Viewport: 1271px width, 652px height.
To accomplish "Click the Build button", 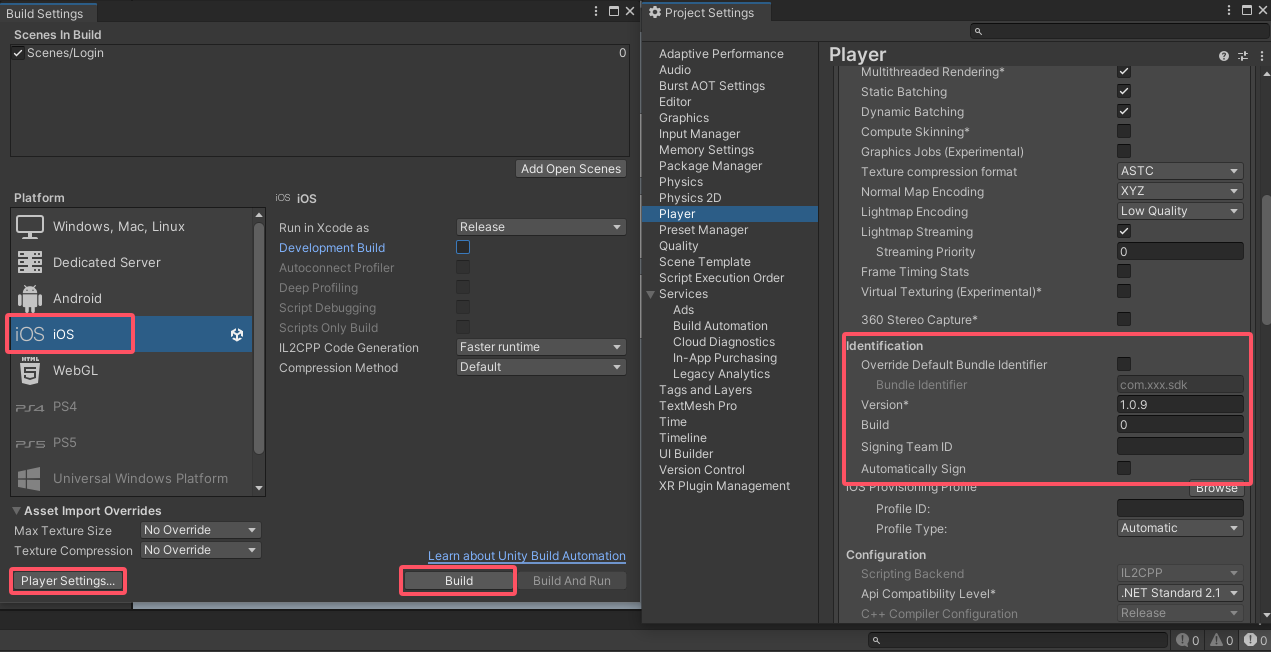I will coord(457,580).
